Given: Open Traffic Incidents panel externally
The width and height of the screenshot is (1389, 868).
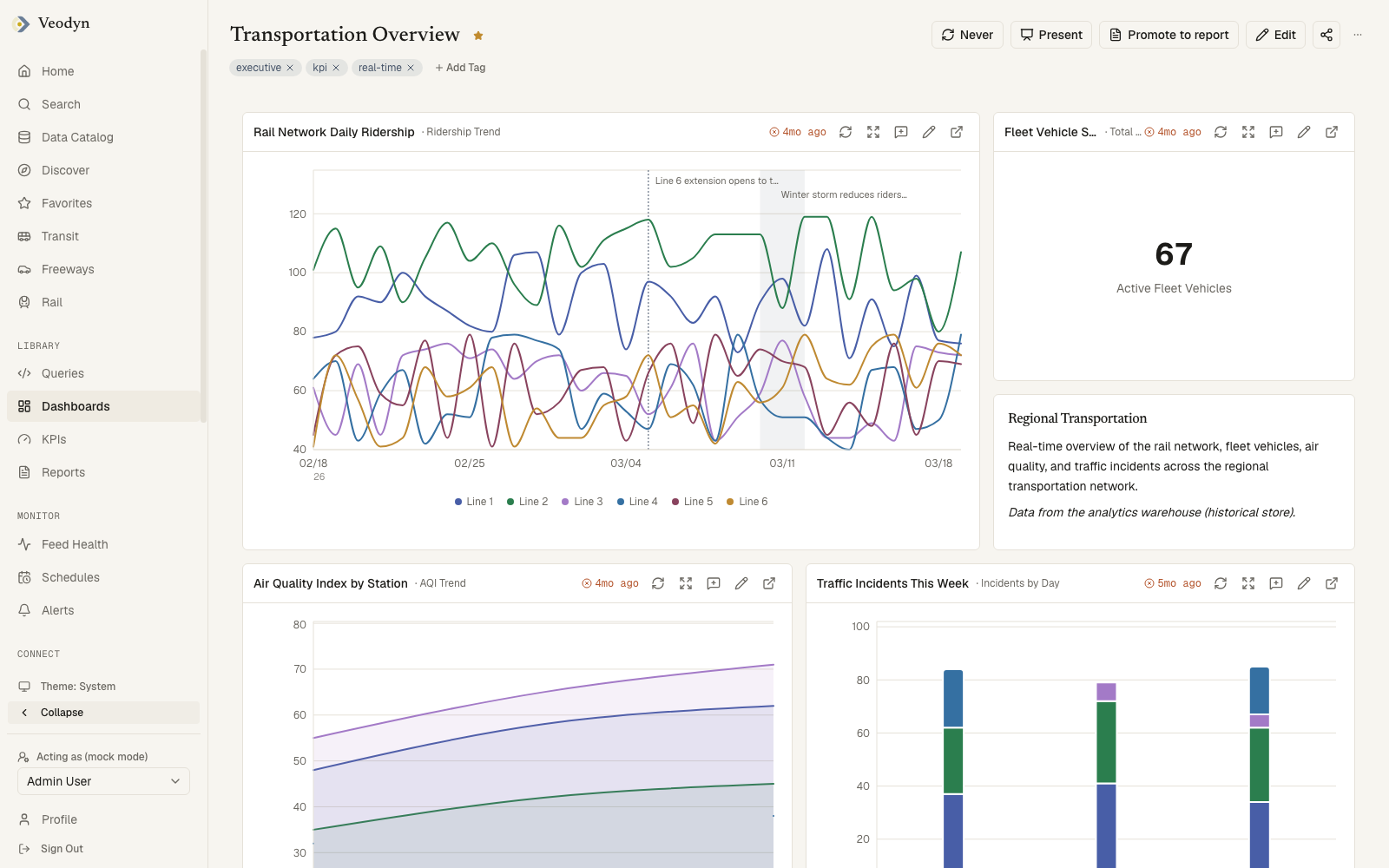Looking at the screenshot, I should click(1332, 583).
